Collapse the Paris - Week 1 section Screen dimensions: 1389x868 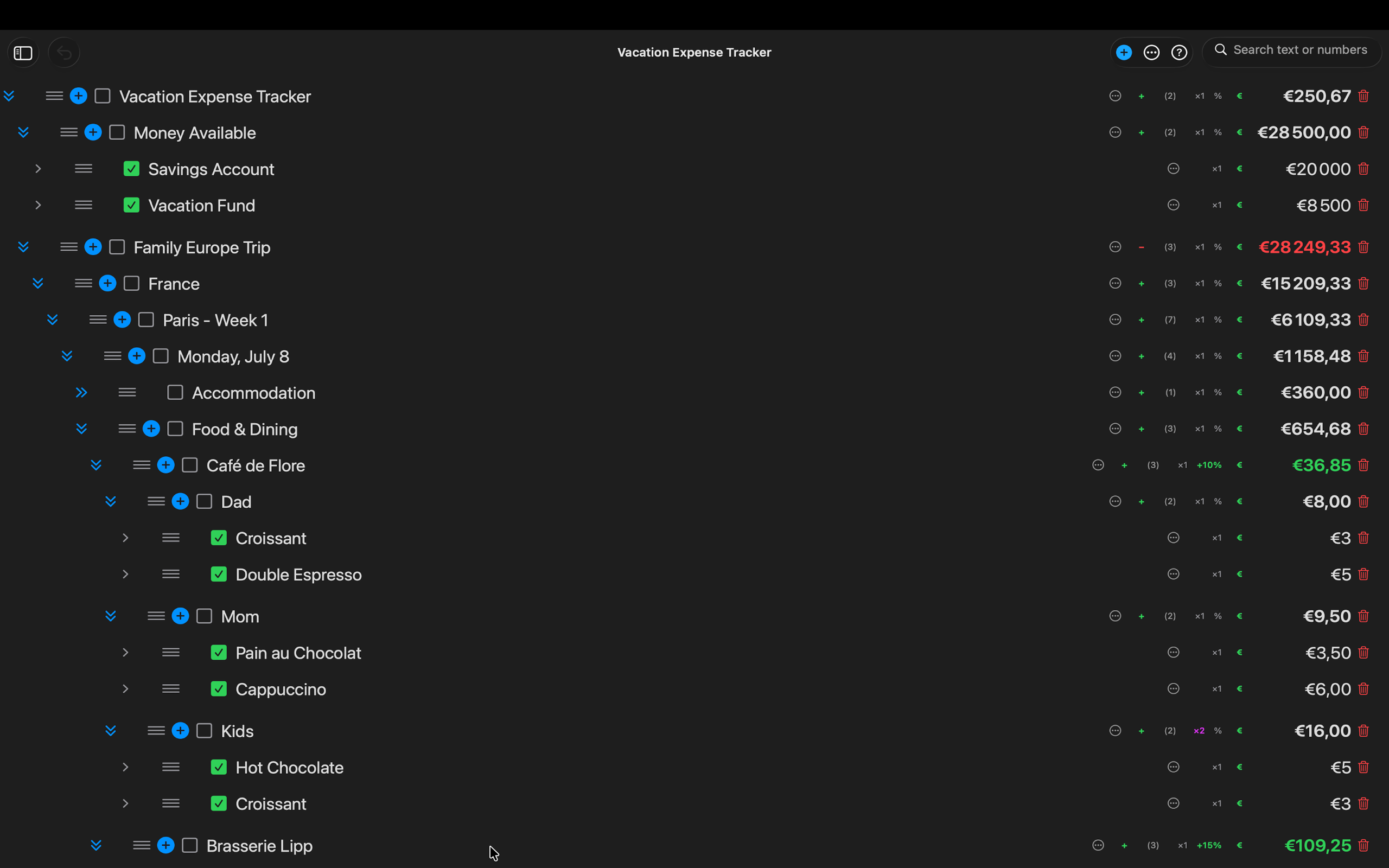click(x=53, y=320)
